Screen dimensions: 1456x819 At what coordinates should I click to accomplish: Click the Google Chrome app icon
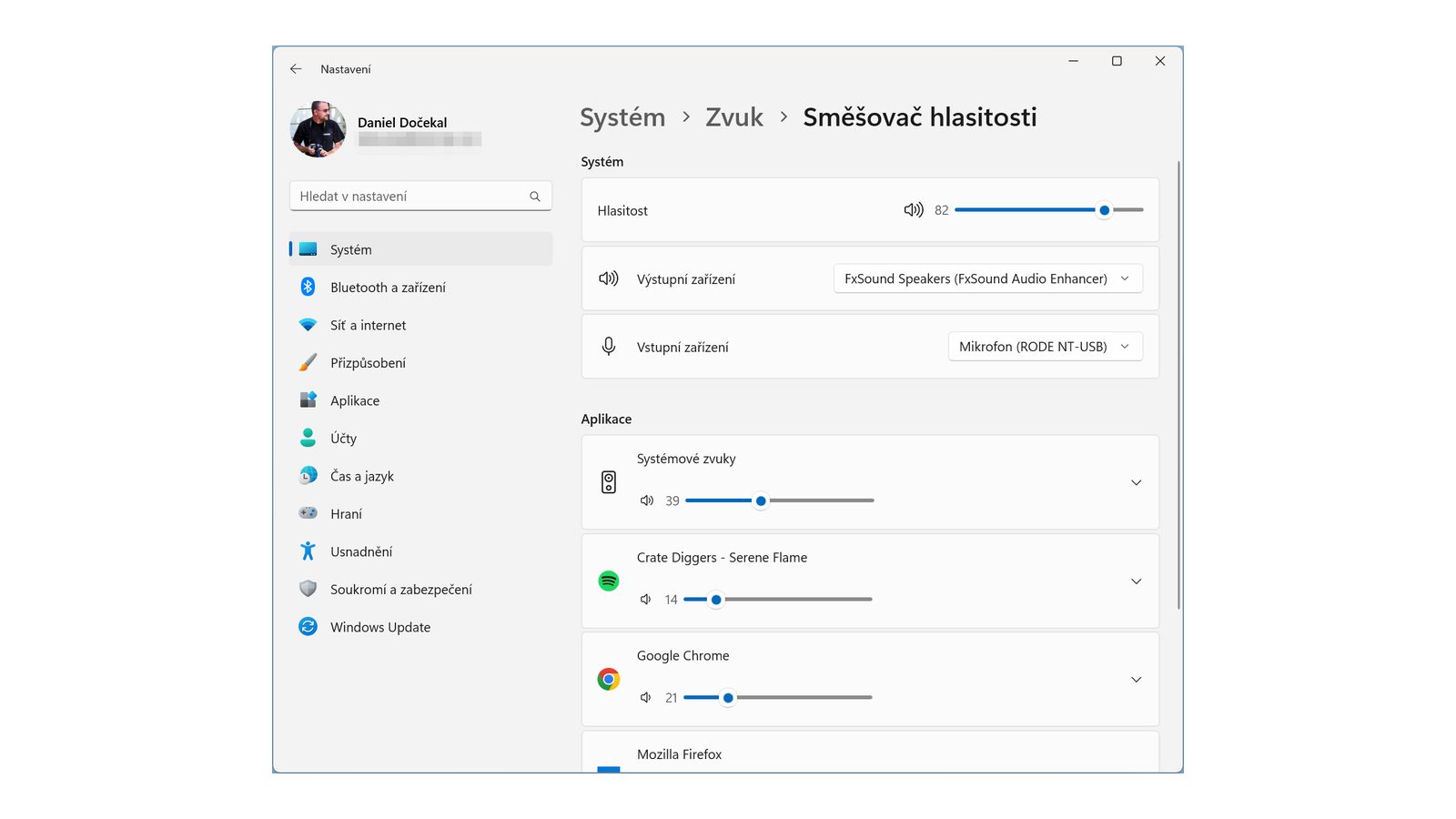[609, 679]
